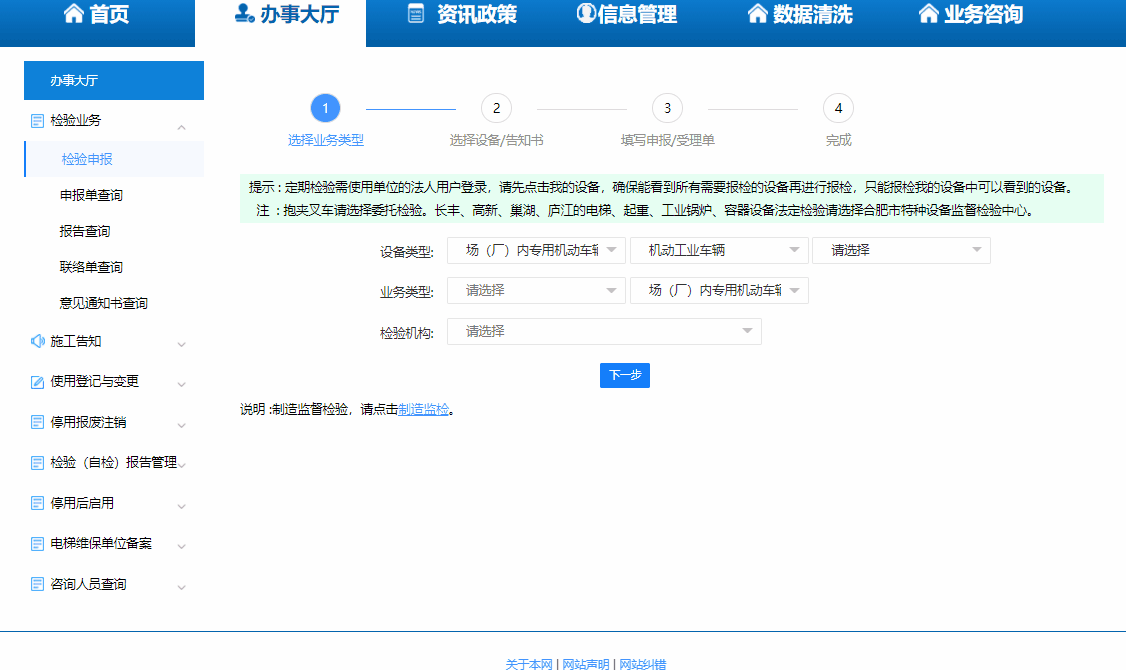Image resolution: width=1126 pixels, height=670 pixels.
Task: Click the document icon beside 资讯政策
Action: point(416,13)
